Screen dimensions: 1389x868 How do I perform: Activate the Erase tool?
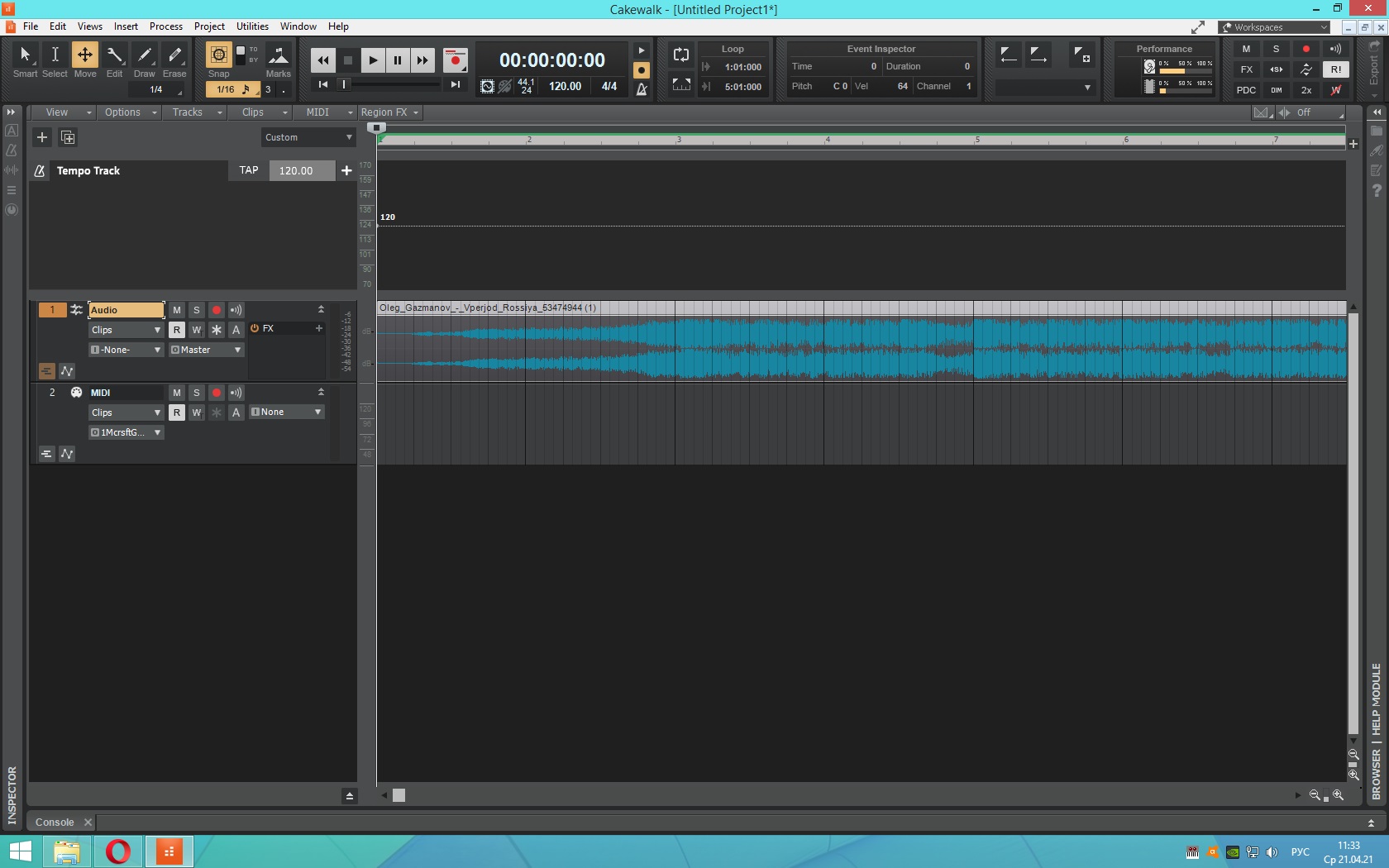174,55
